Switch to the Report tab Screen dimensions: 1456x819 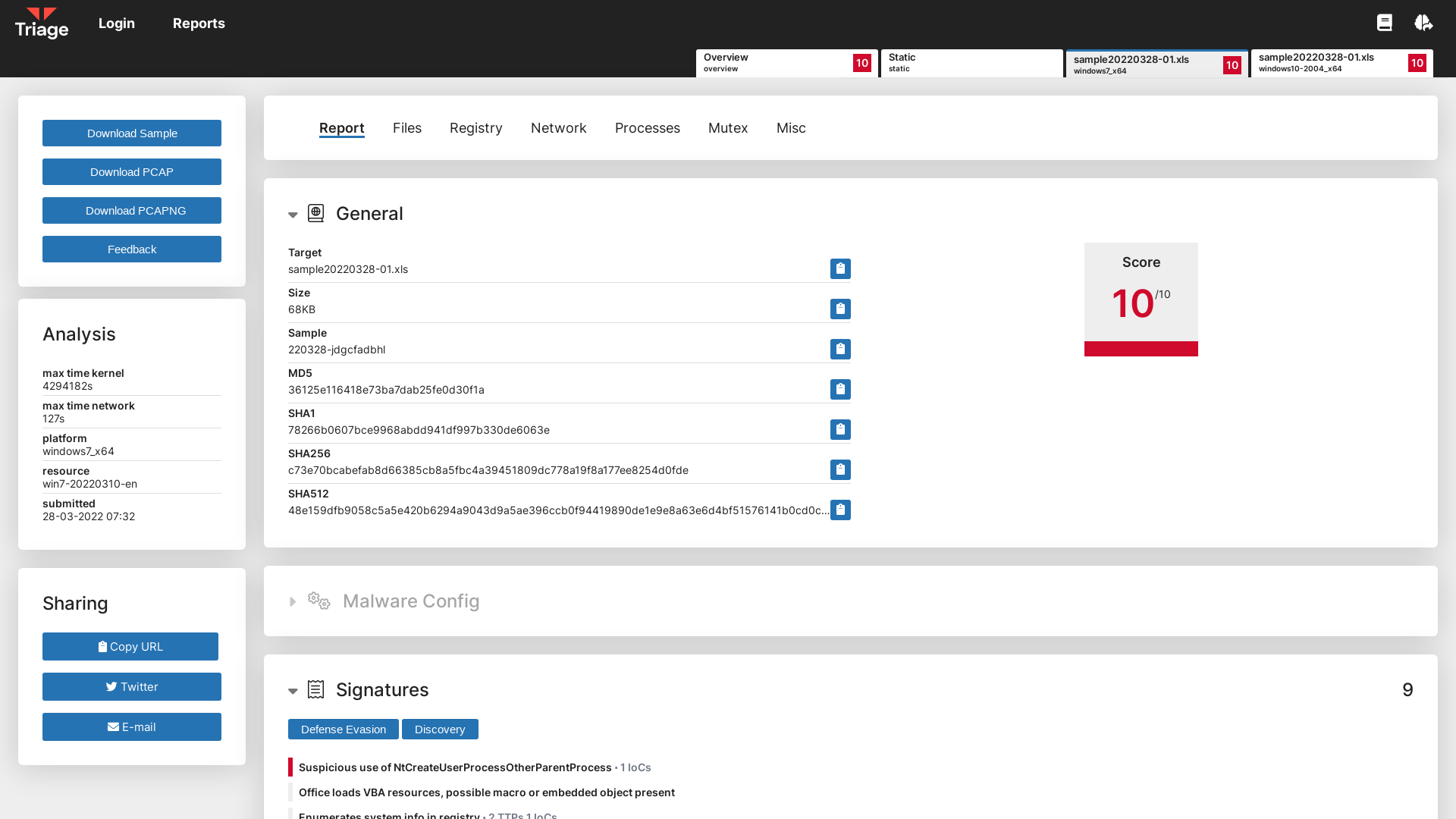pos(342,128)
